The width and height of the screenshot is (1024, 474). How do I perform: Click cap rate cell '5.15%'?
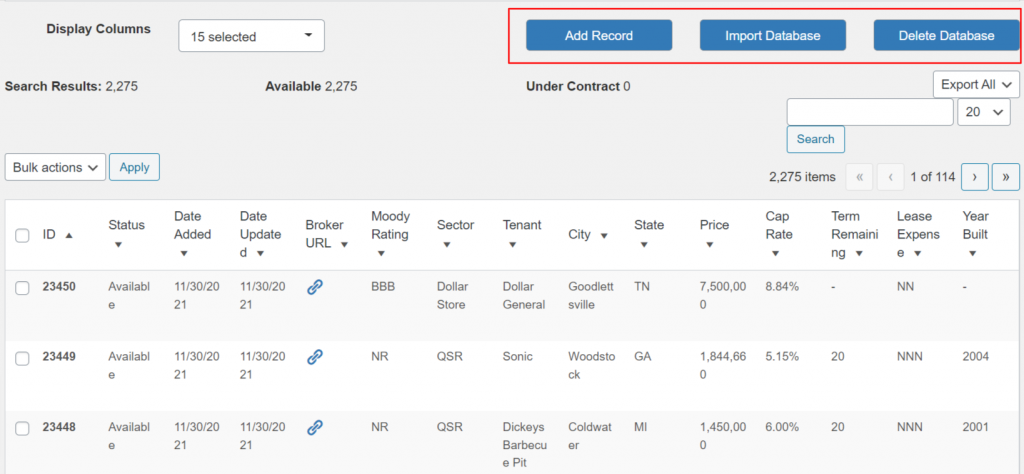point(782,356)
